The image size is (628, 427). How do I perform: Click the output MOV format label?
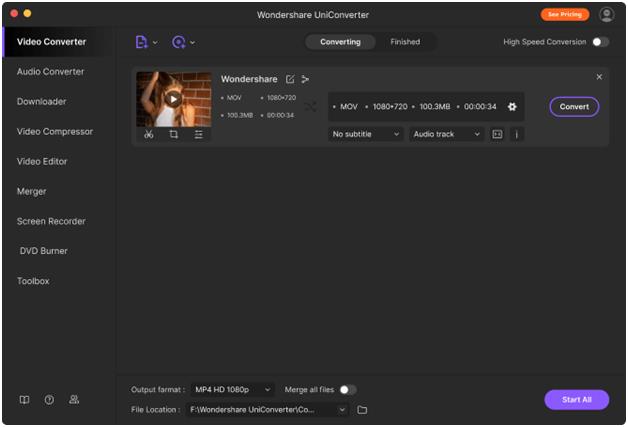349,107
